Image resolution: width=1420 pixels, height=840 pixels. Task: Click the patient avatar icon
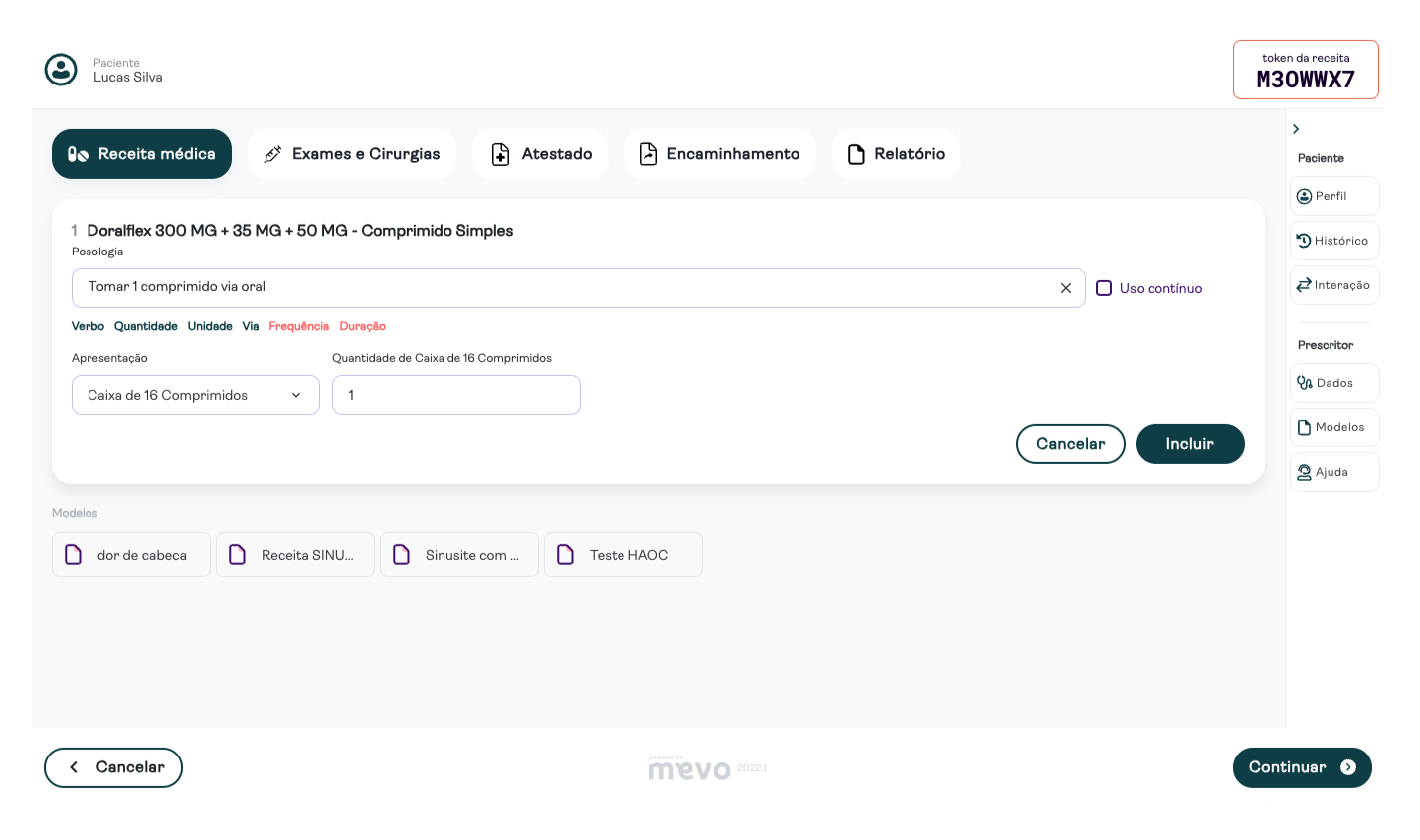pos(61,70)
